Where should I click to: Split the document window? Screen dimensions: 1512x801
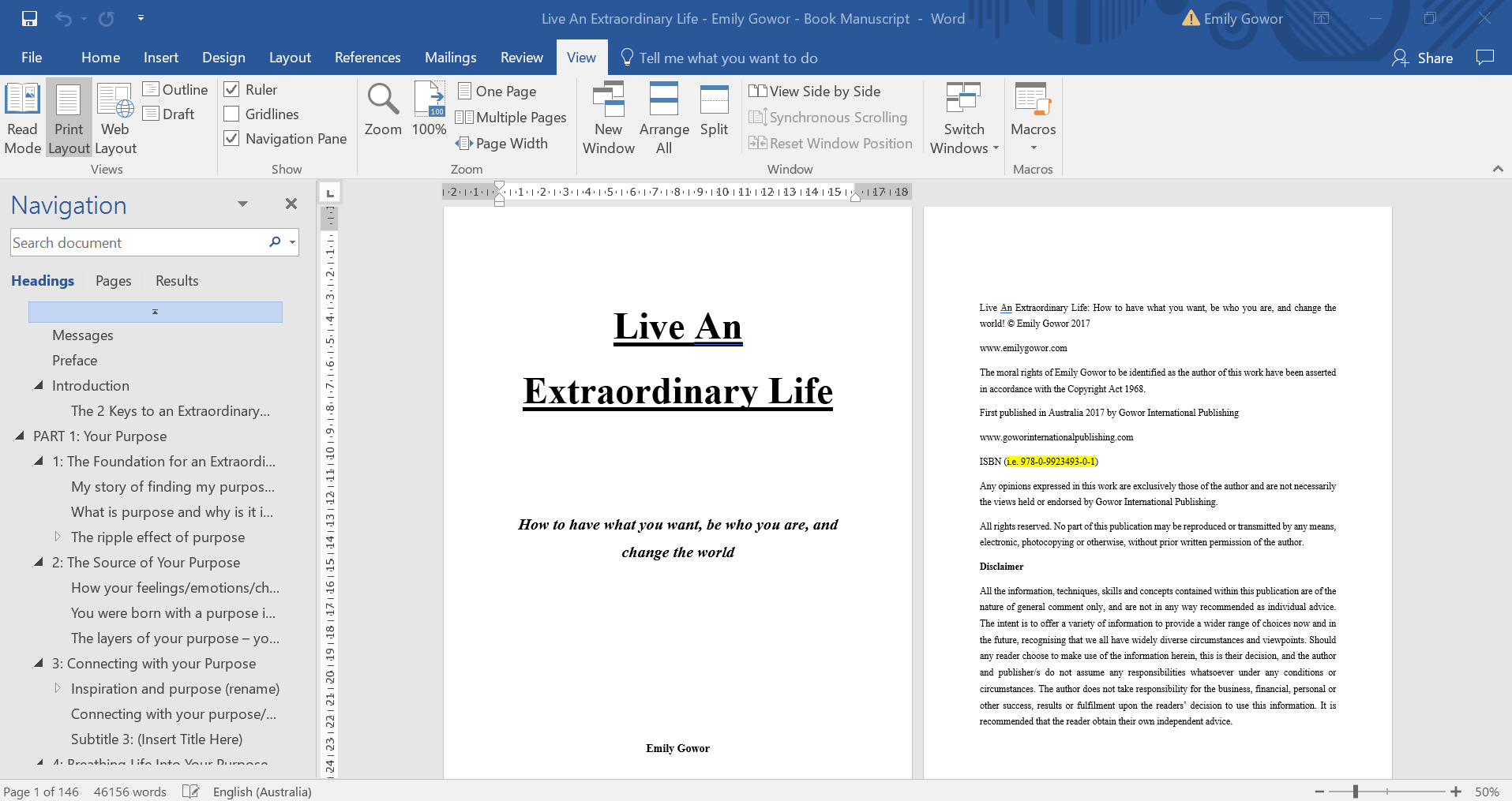pyautogui.click(x=715, y=110)
